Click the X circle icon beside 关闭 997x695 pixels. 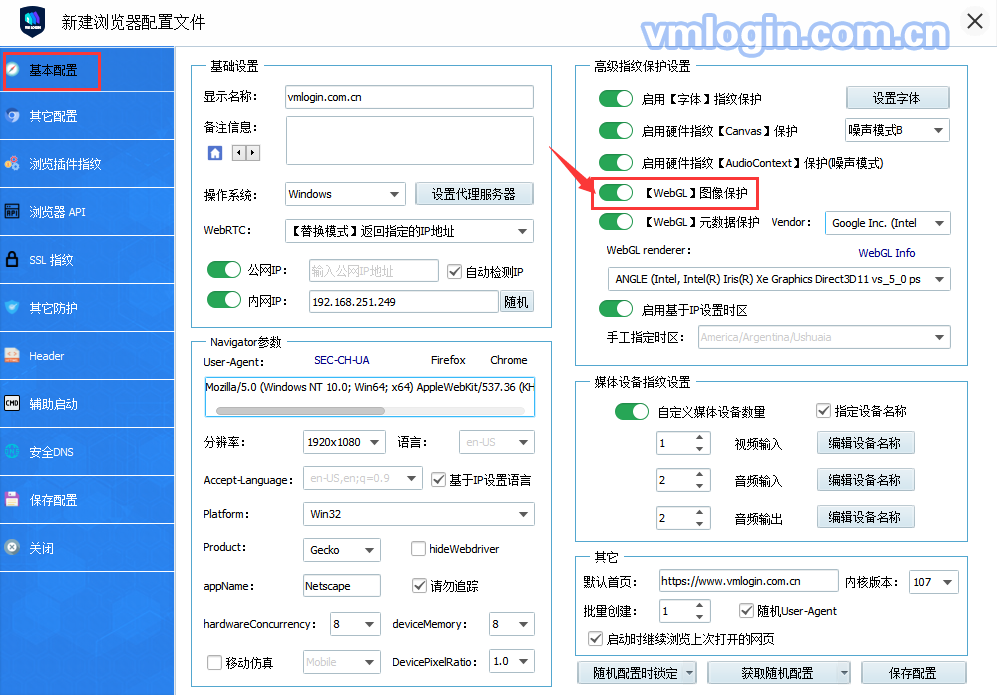coord(12,547)
